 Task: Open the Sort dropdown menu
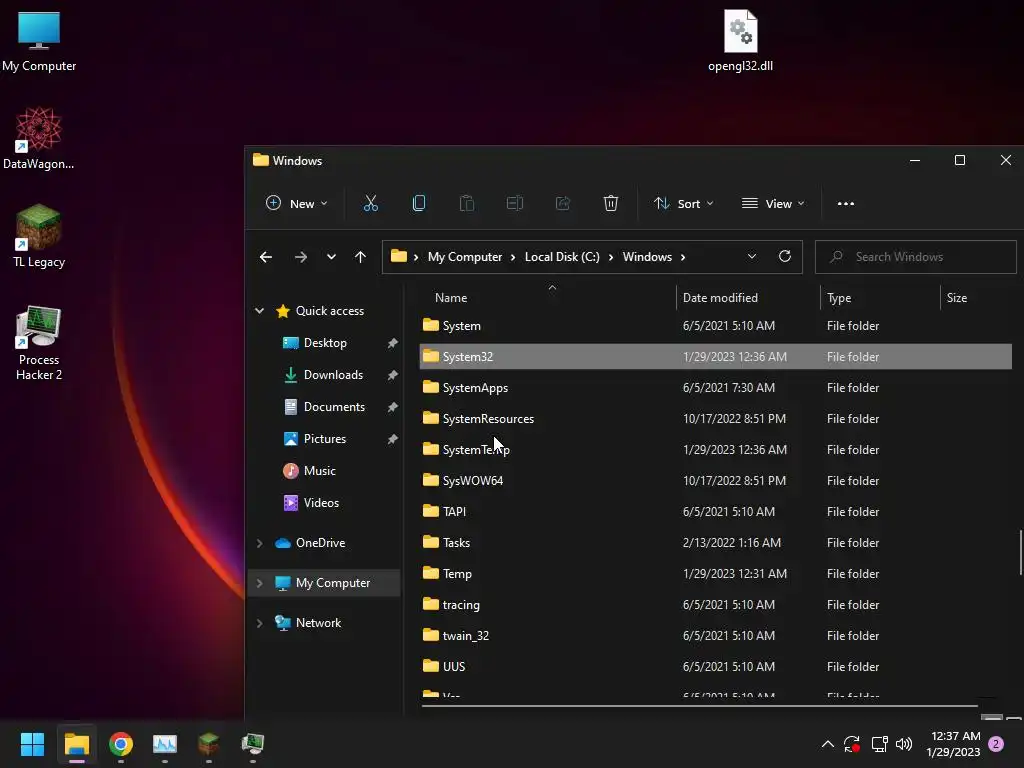tap(684, 204)
